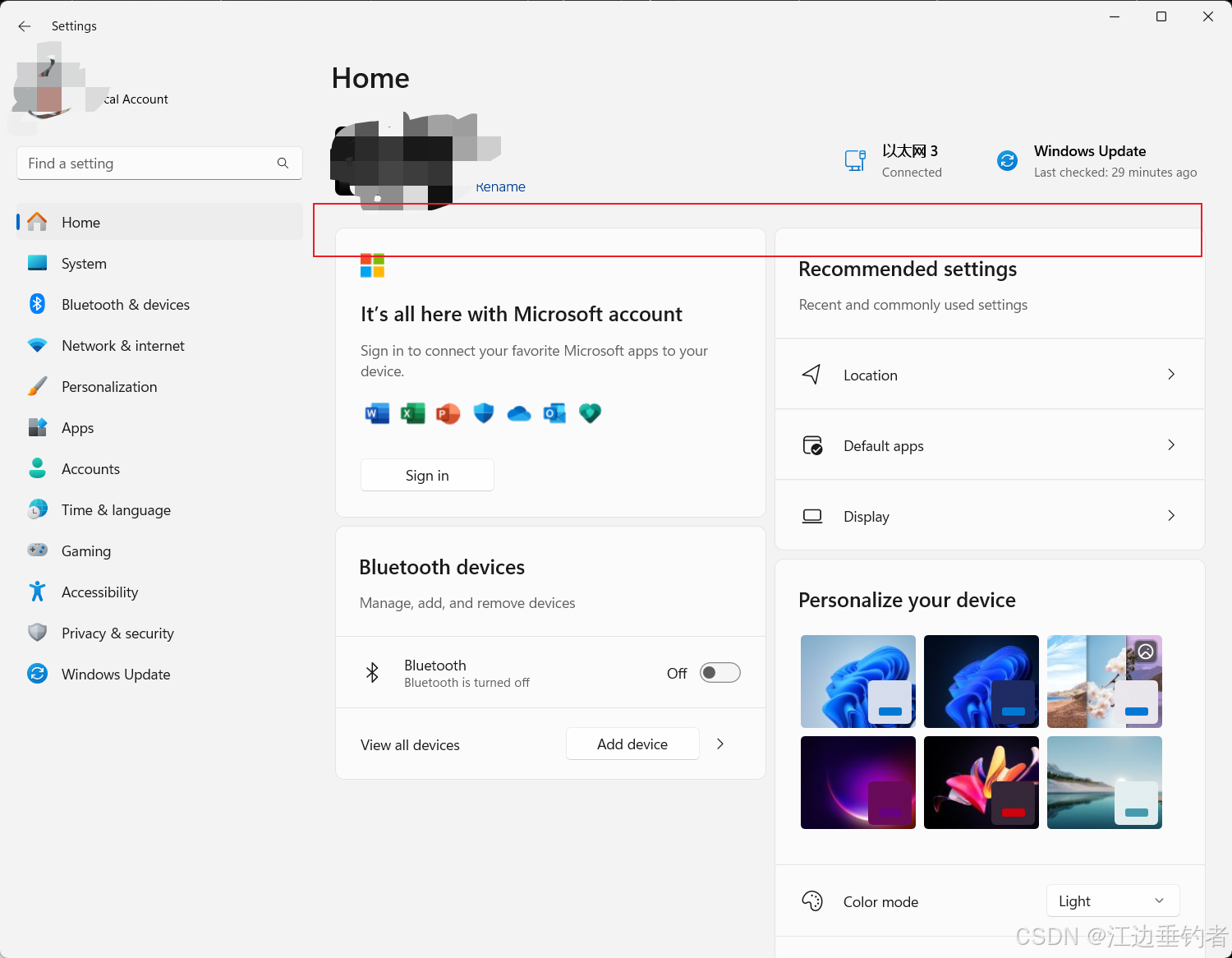
Task: Click the Family Safety heart icon
Action: [x=590, y=413]
